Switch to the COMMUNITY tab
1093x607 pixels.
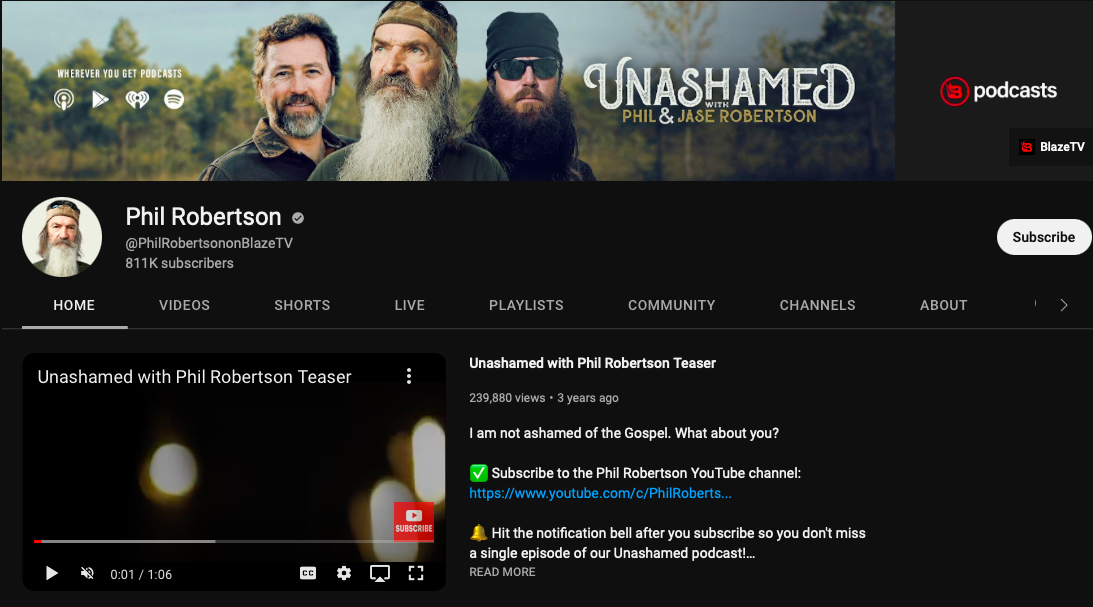(x=671, y=305)
